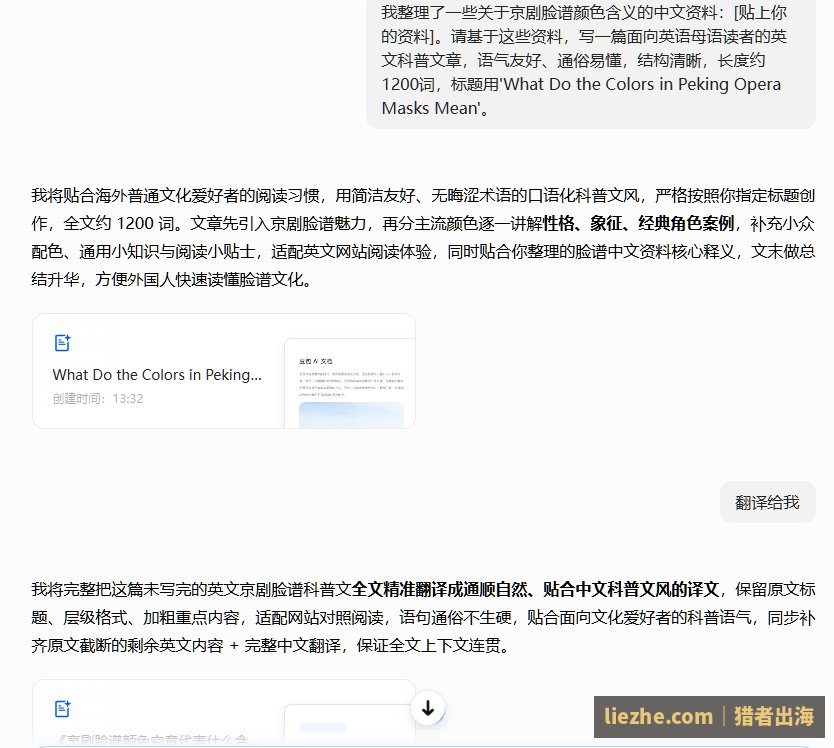The image size is (834, 748).
Task: Click the bold text '性格、象征、经典角色案例'
Action: 638,223
